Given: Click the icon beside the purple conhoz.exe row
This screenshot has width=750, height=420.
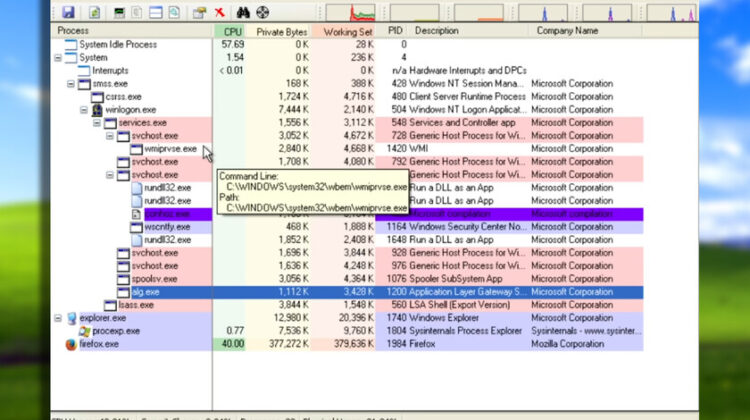Looking at the screenshot, I should pos(136,214).
